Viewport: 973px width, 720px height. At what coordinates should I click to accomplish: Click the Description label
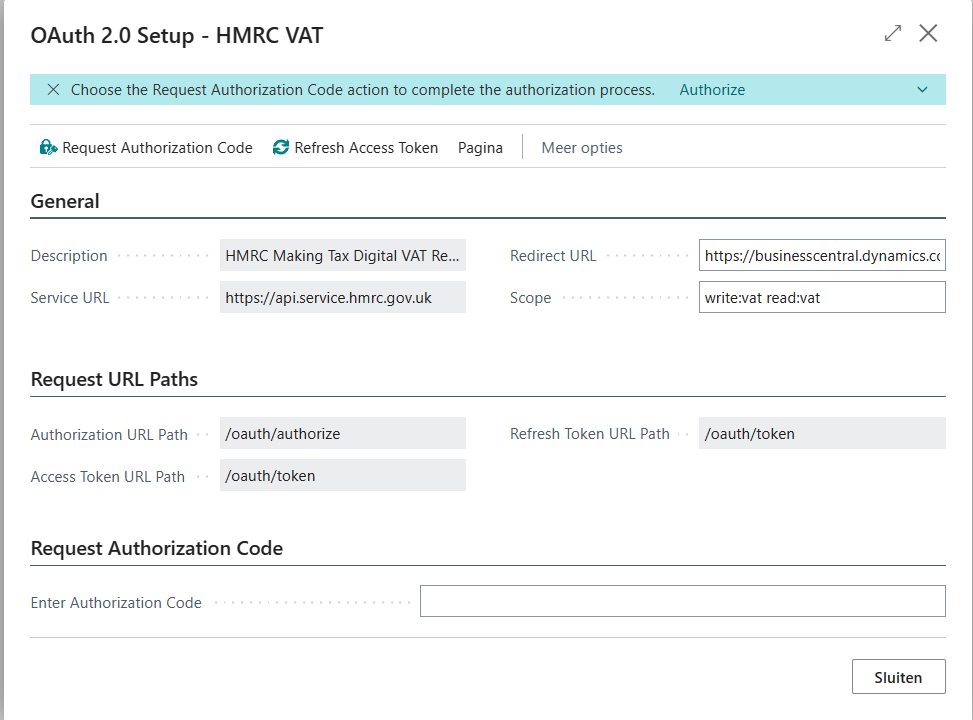(69, 256)
